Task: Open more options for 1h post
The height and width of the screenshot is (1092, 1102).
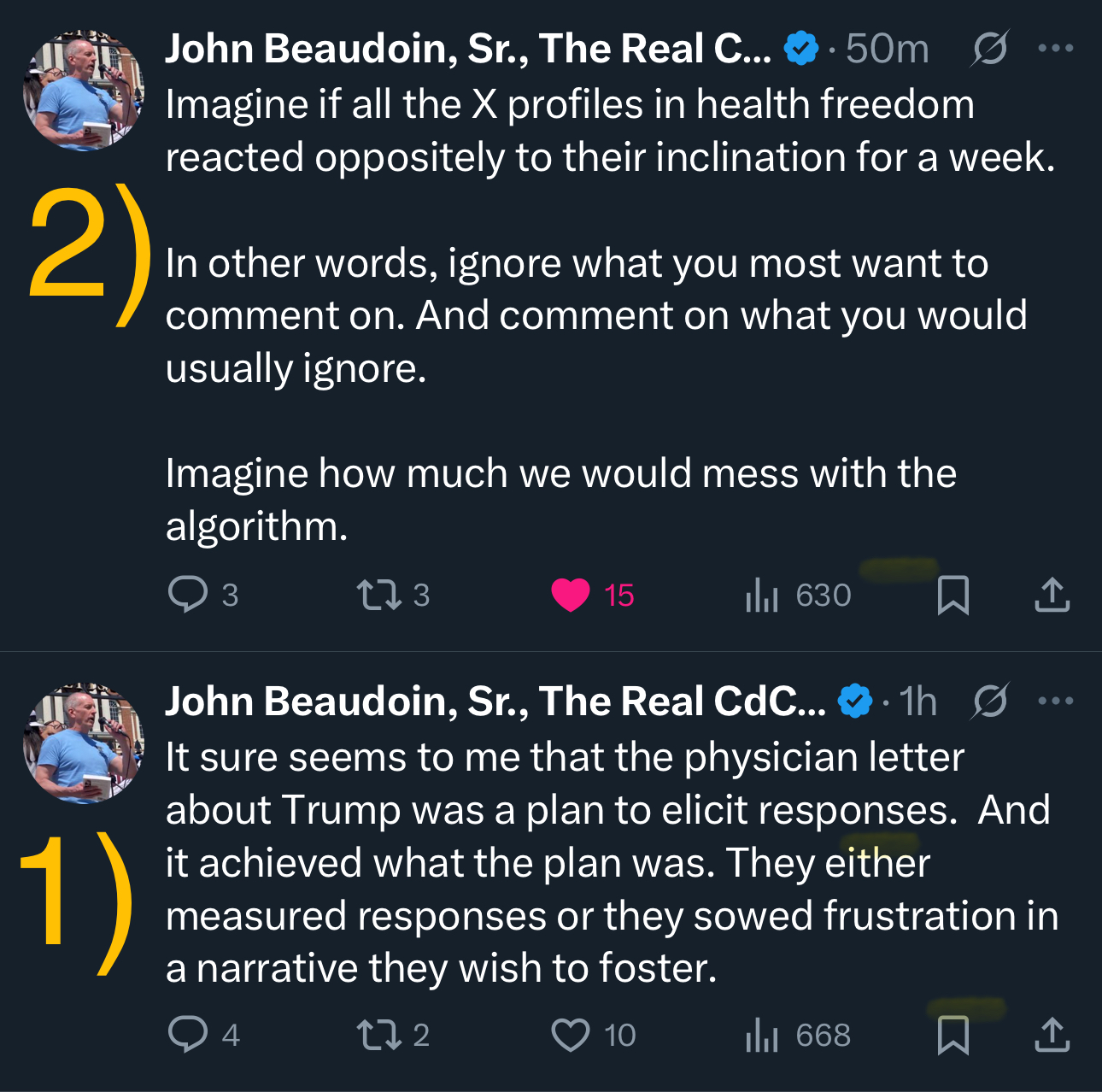Action: click(1055, 702)
